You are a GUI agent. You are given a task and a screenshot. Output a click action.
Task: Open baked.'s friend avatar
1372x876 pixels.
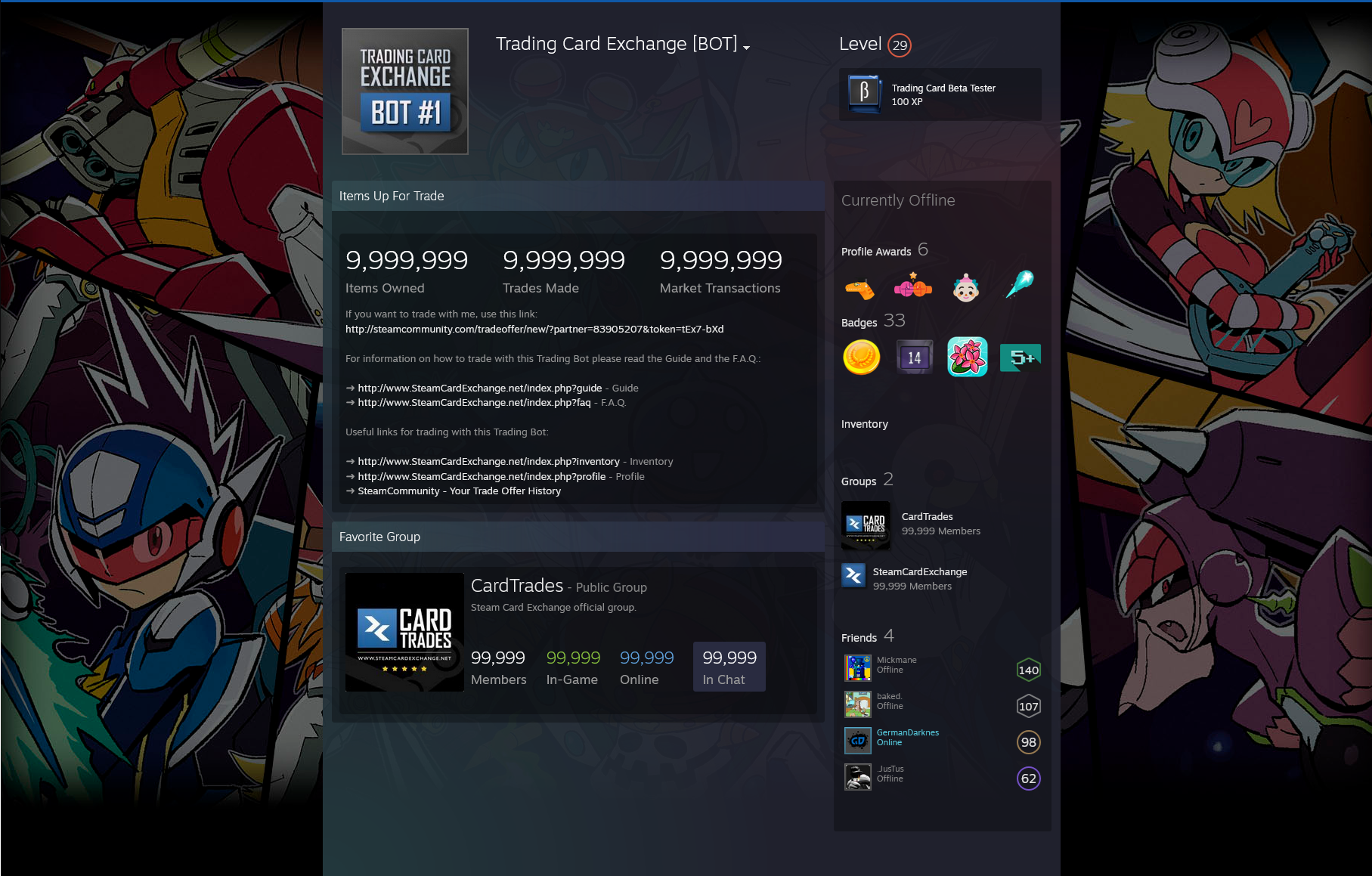tap(858, 704)
